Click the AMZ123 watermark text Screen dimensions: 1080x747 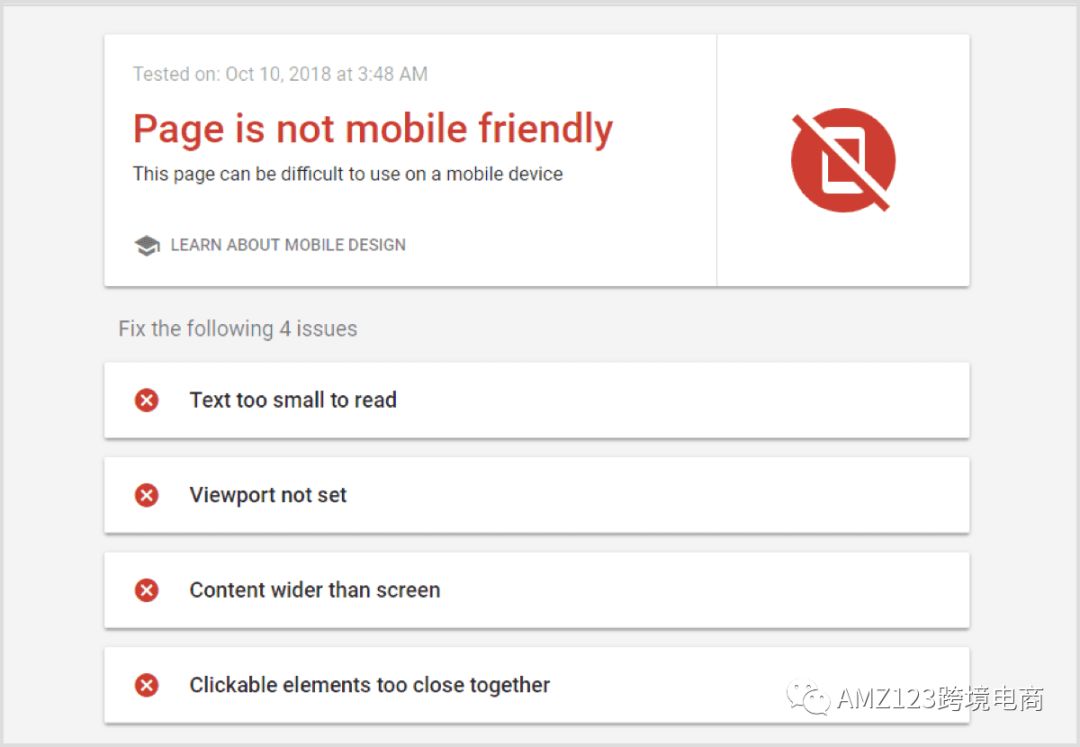940,698
